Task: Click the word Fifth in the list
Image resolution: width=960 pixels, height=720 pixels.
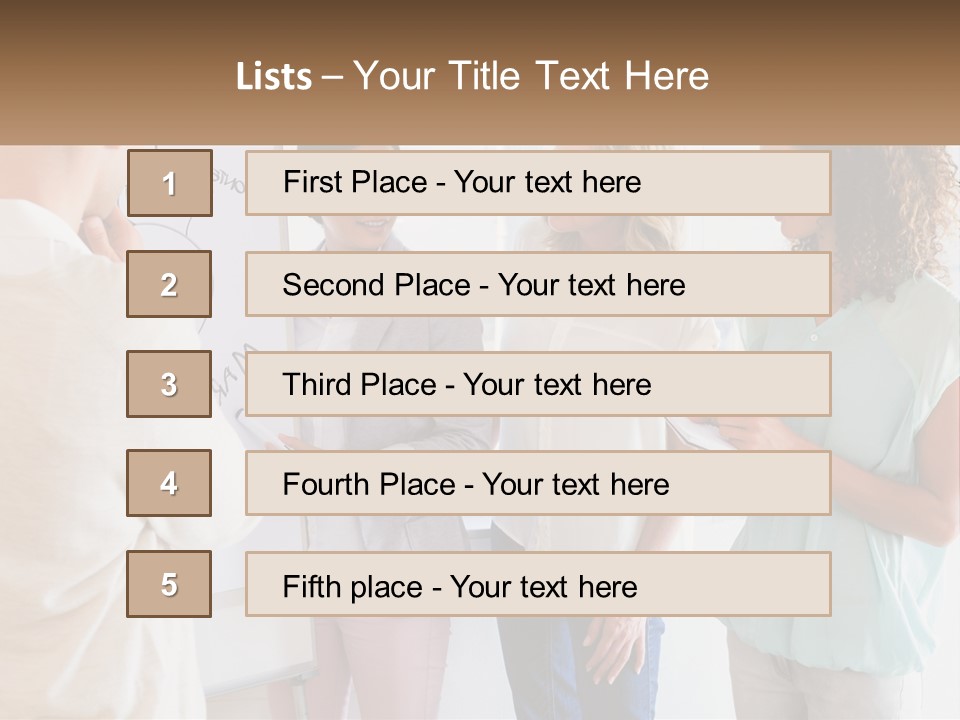Action: [311, 586]
